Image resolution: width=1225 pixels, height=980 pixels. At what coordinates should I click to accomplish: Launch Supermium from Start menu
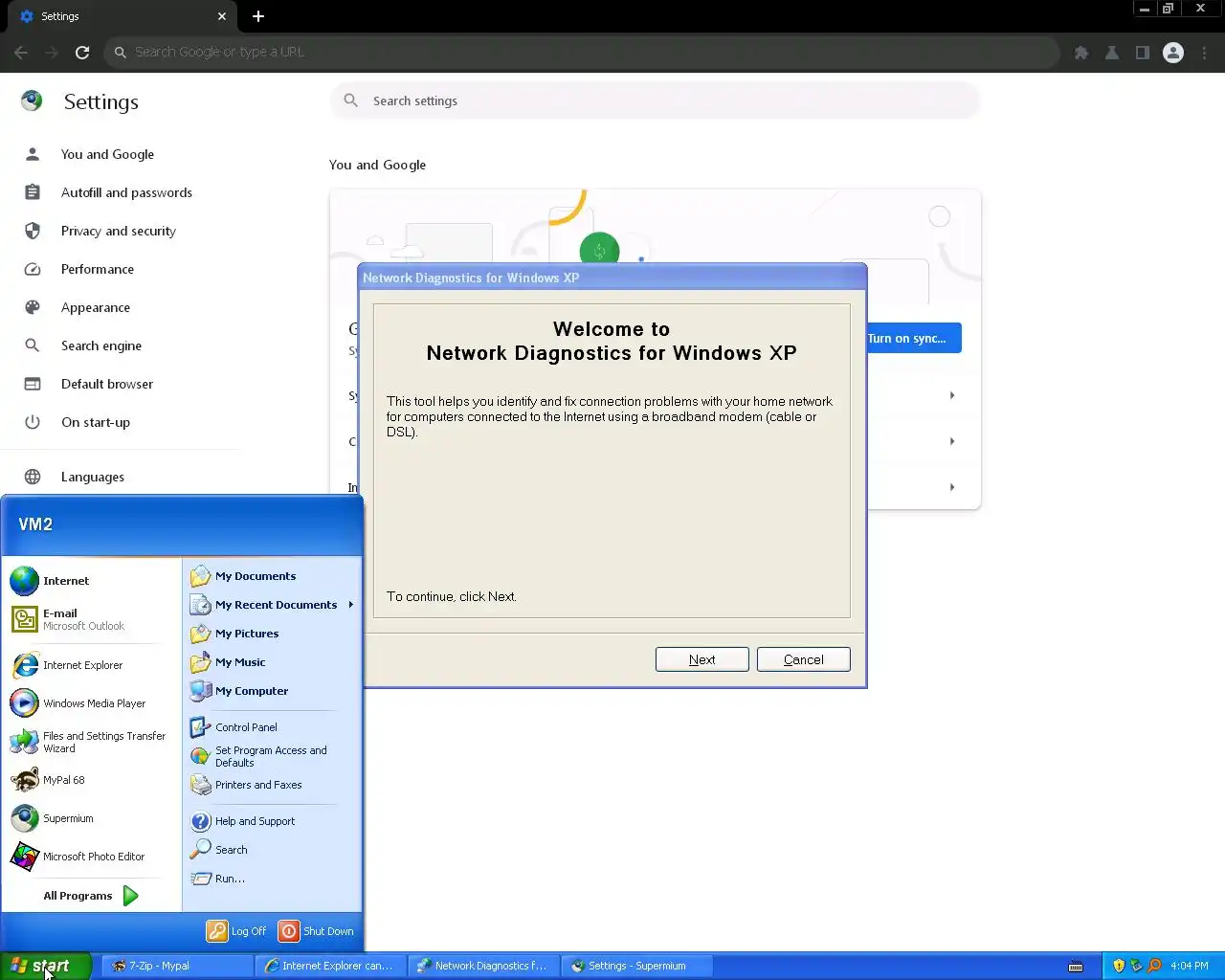click(x=92, y=818)
